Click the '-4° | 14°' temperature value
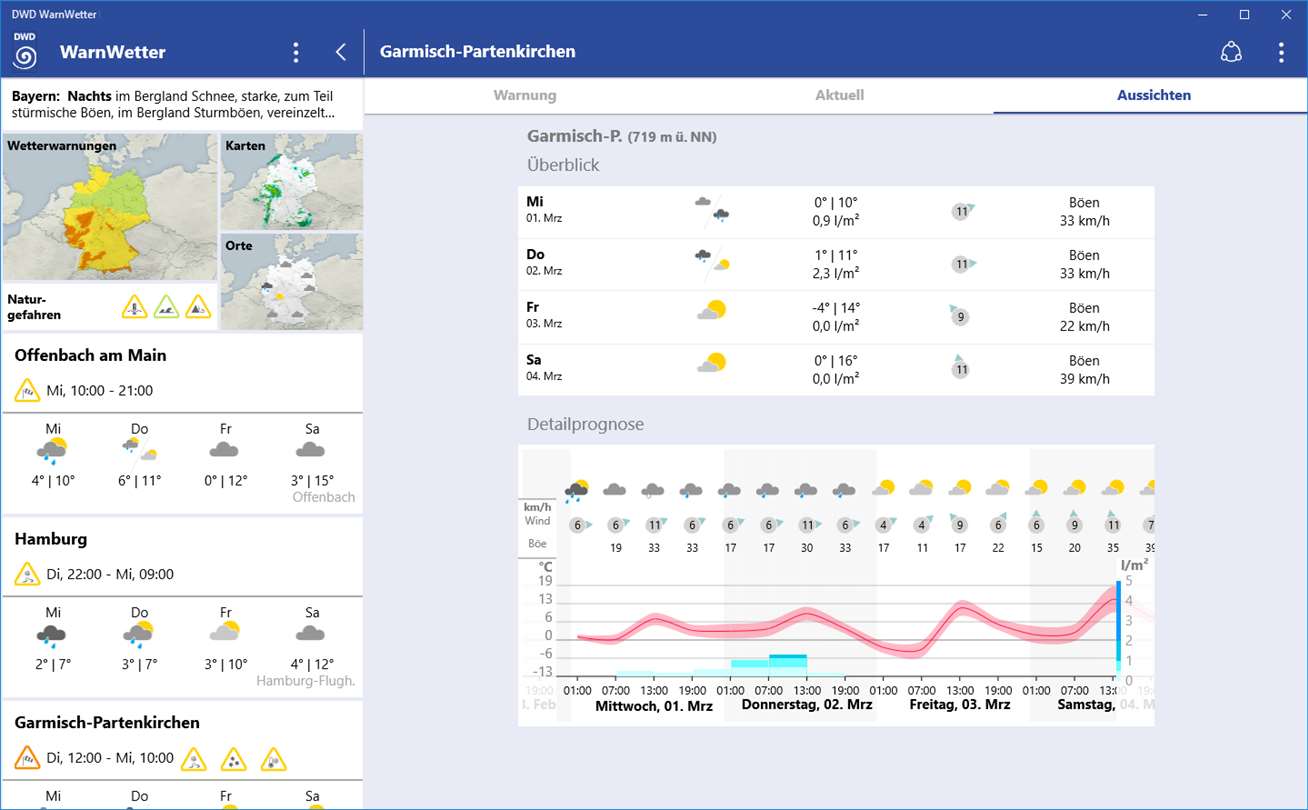The height and width of the screenshot is (810, 1308). tap(836, 308)
